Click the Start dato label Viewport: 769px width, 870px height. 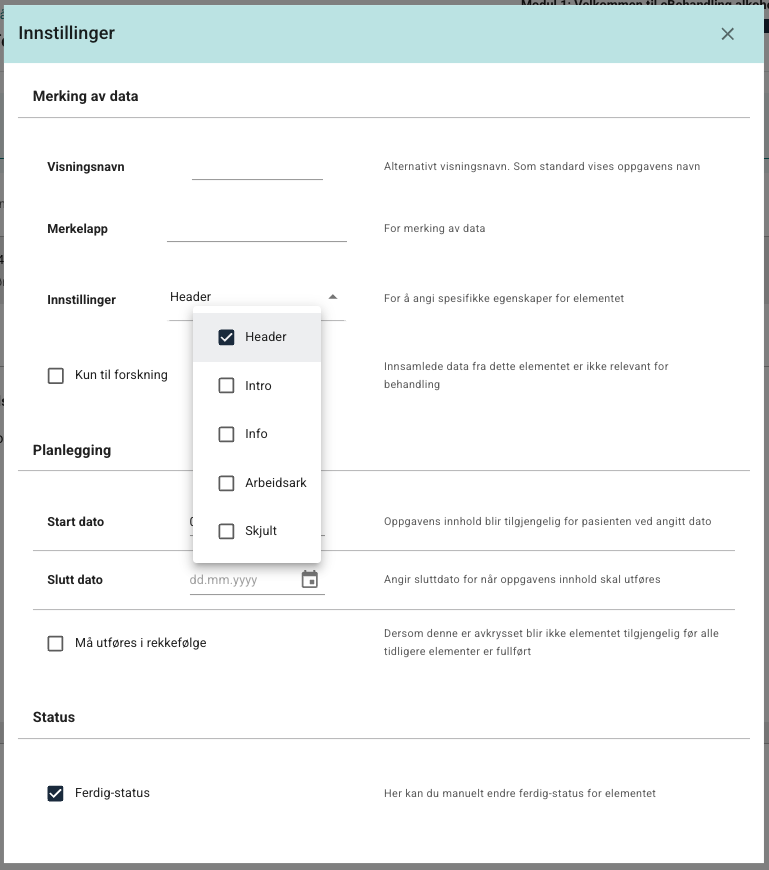[75, 522]
